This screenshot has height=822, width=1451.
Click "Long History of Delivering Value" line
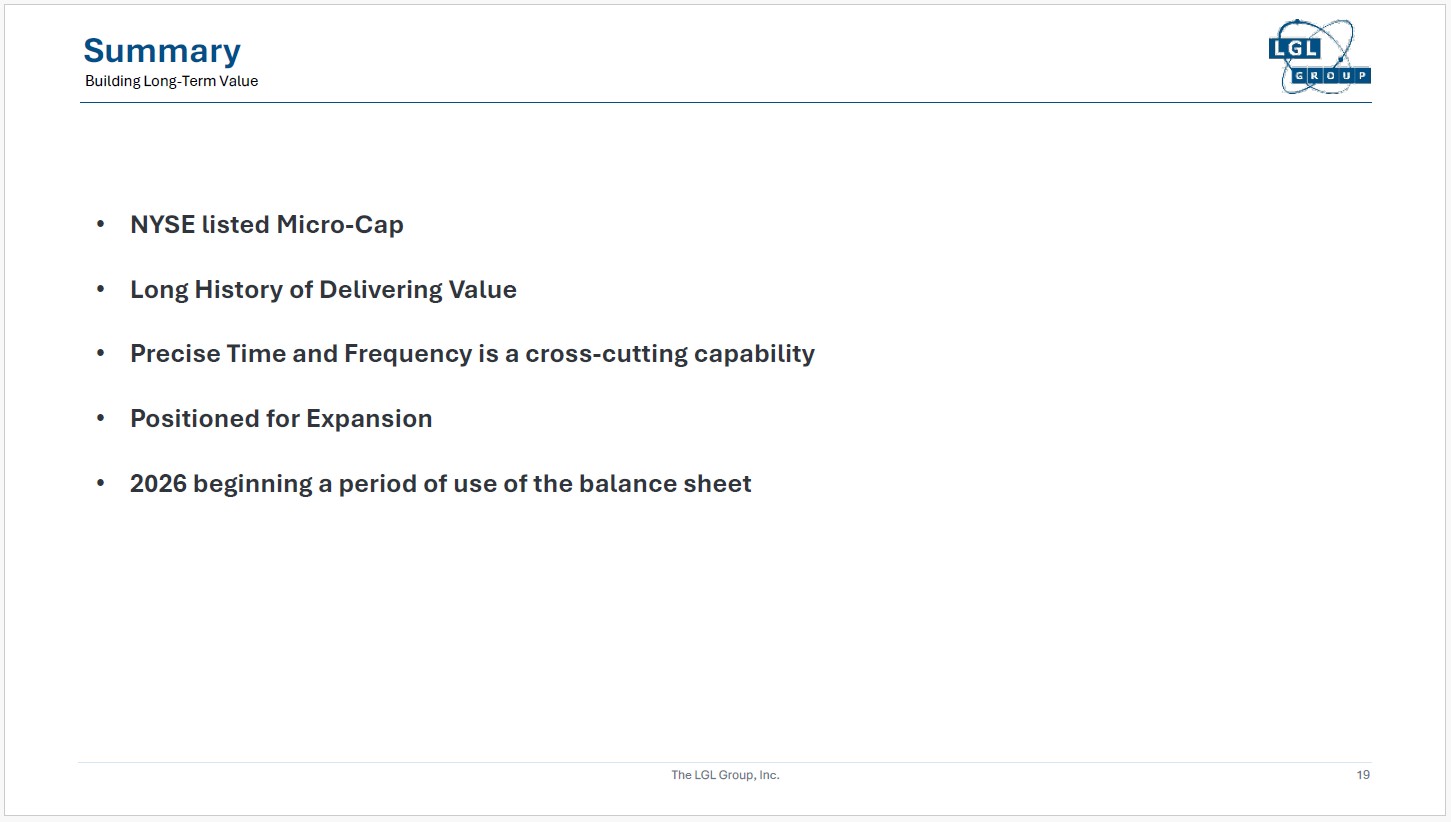(323, 290)
